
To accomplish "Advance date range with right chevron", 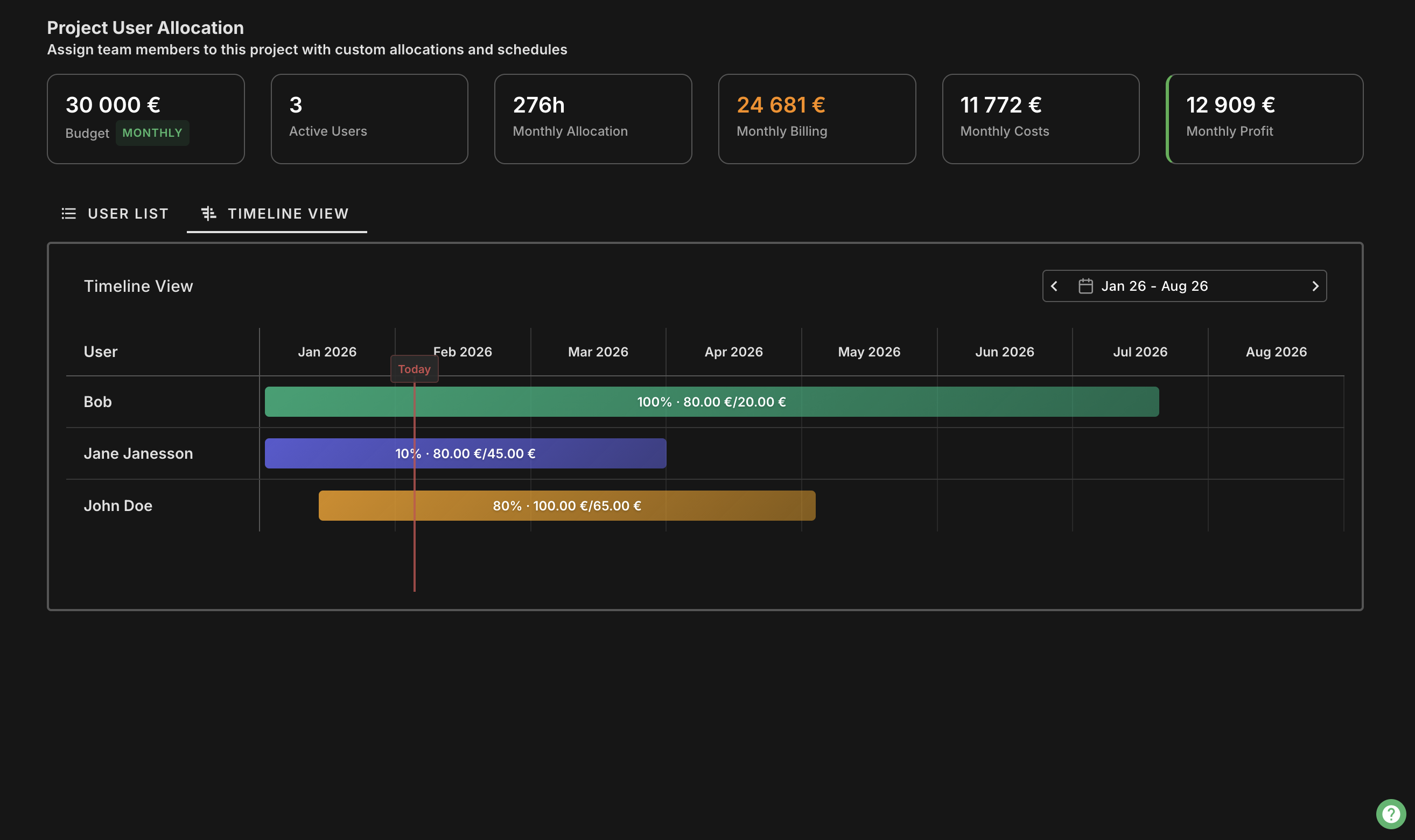I will pos(1315,286).
